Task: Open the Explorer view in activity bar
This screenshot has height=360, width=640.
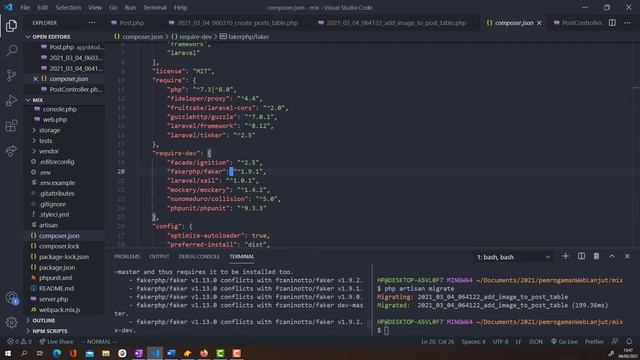Action: click(x=11, y=26)
